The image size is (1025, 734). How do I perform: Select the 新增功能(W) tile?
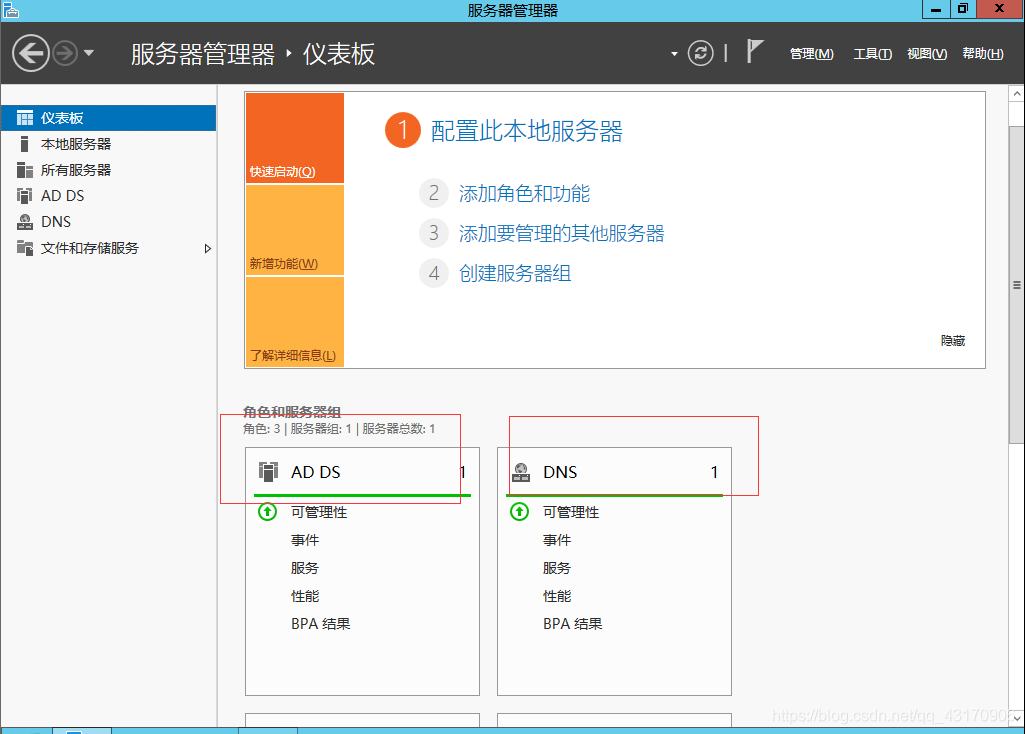point(294,231)
